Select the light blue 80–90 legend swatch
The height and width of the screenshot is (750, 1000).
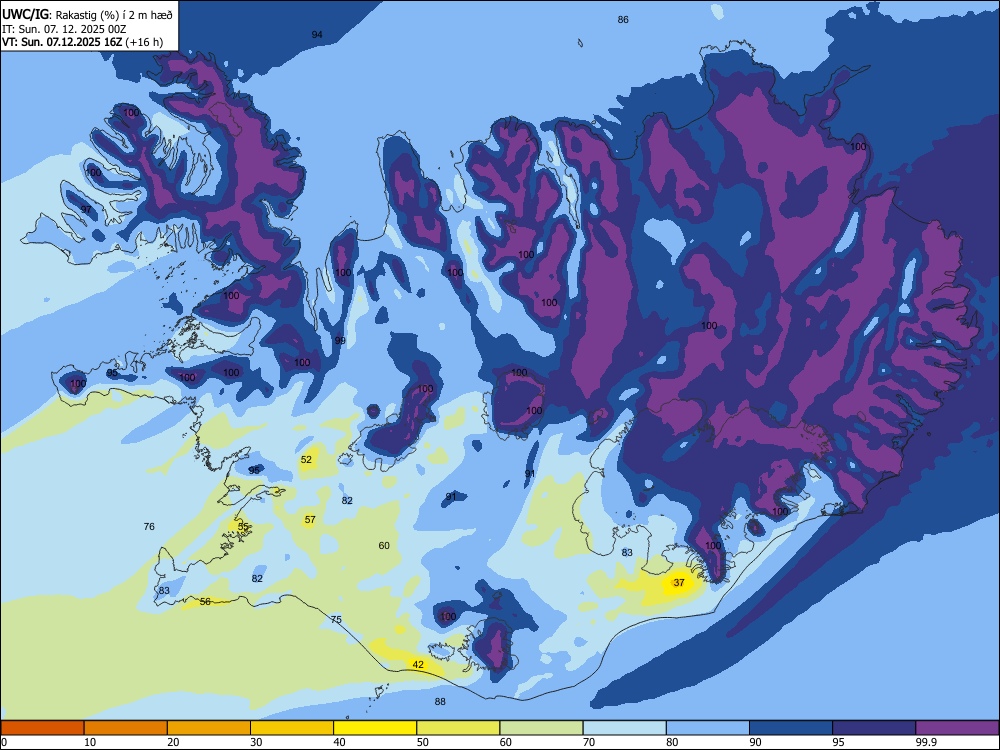(x=708, y=728)
